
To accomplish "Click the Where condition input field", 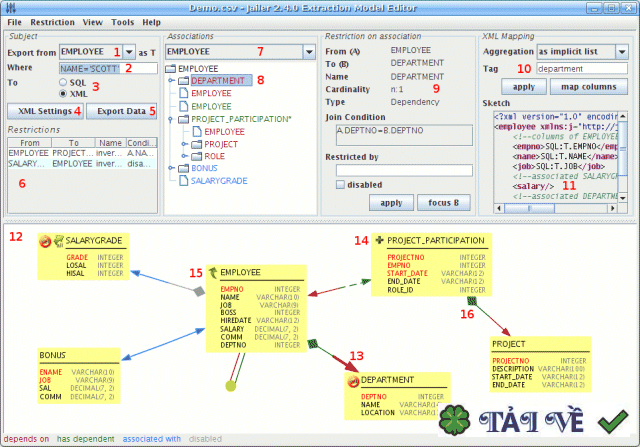I will click(x=108, y=68).
